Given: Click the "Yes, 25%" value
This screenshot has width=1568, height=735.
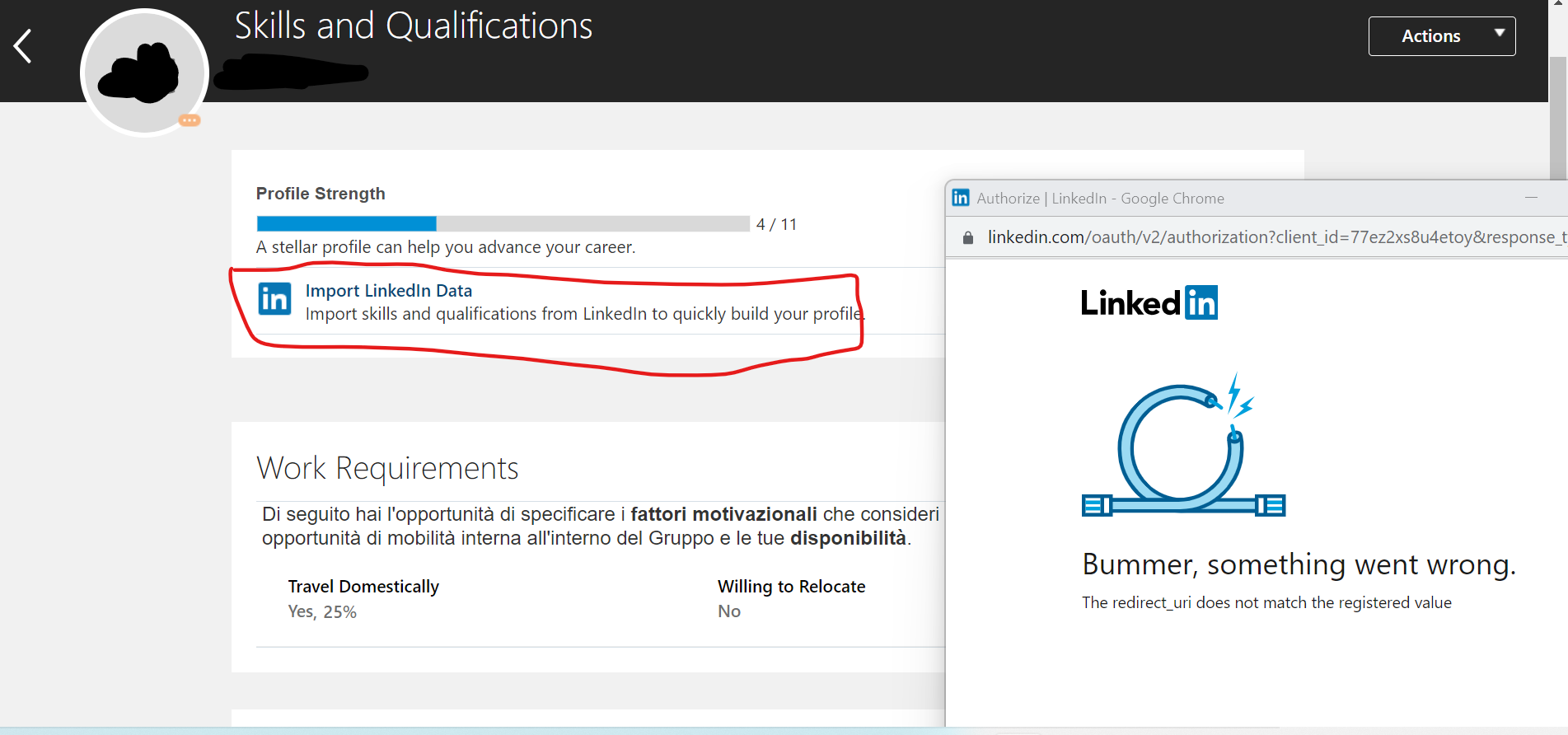Looking at the screenshot, I should [x=322, y=611].
